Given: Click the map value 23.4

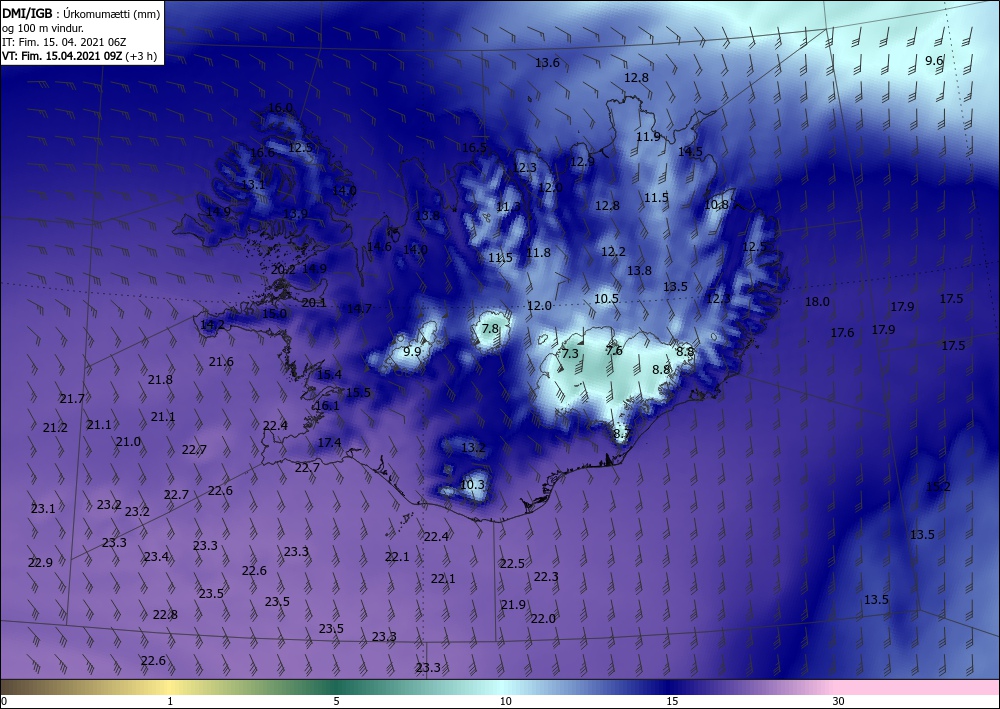Looking at the screenshot, I should click(x=156, y=557).
